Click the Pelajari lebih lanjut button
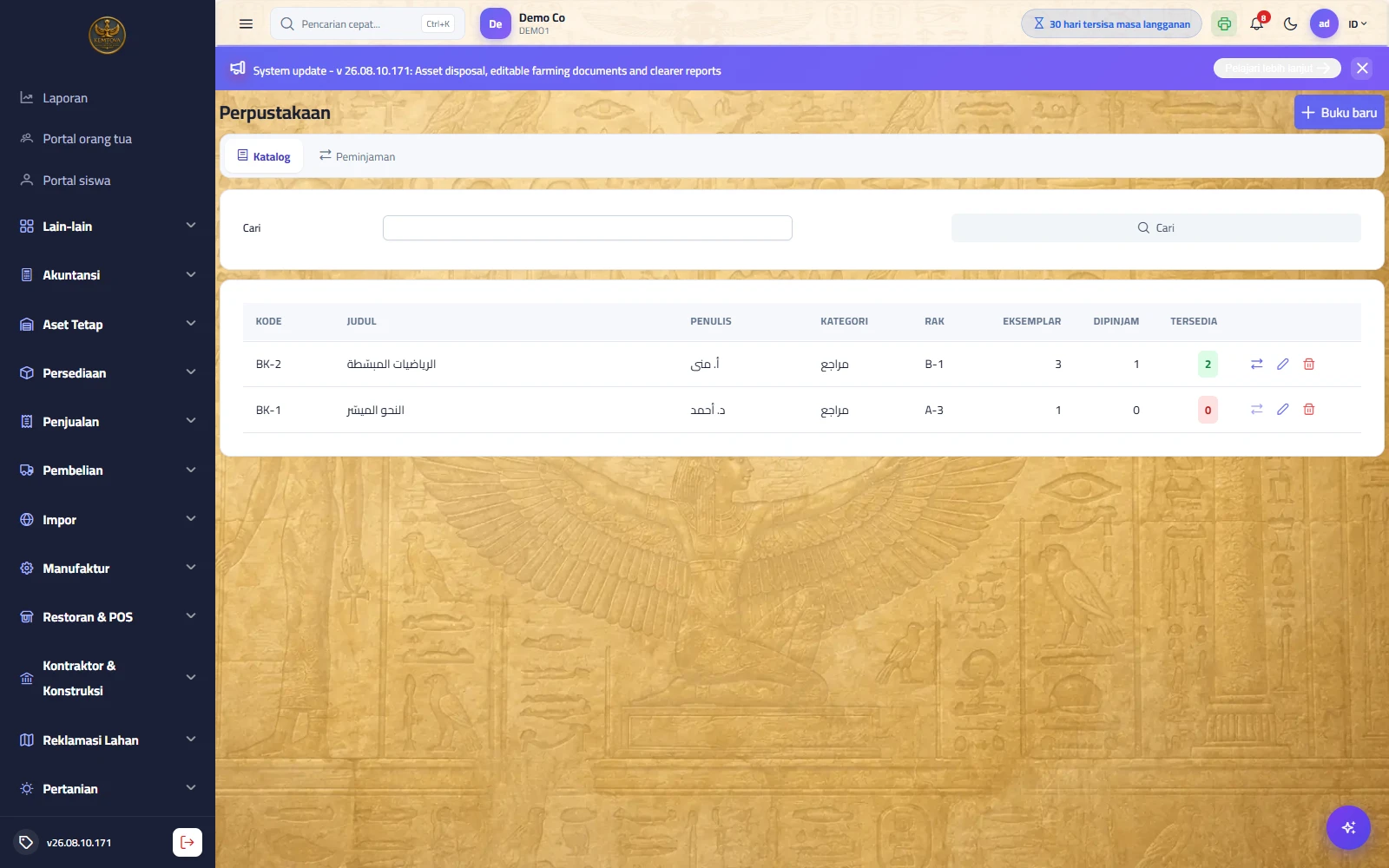 coord(1277,69)
